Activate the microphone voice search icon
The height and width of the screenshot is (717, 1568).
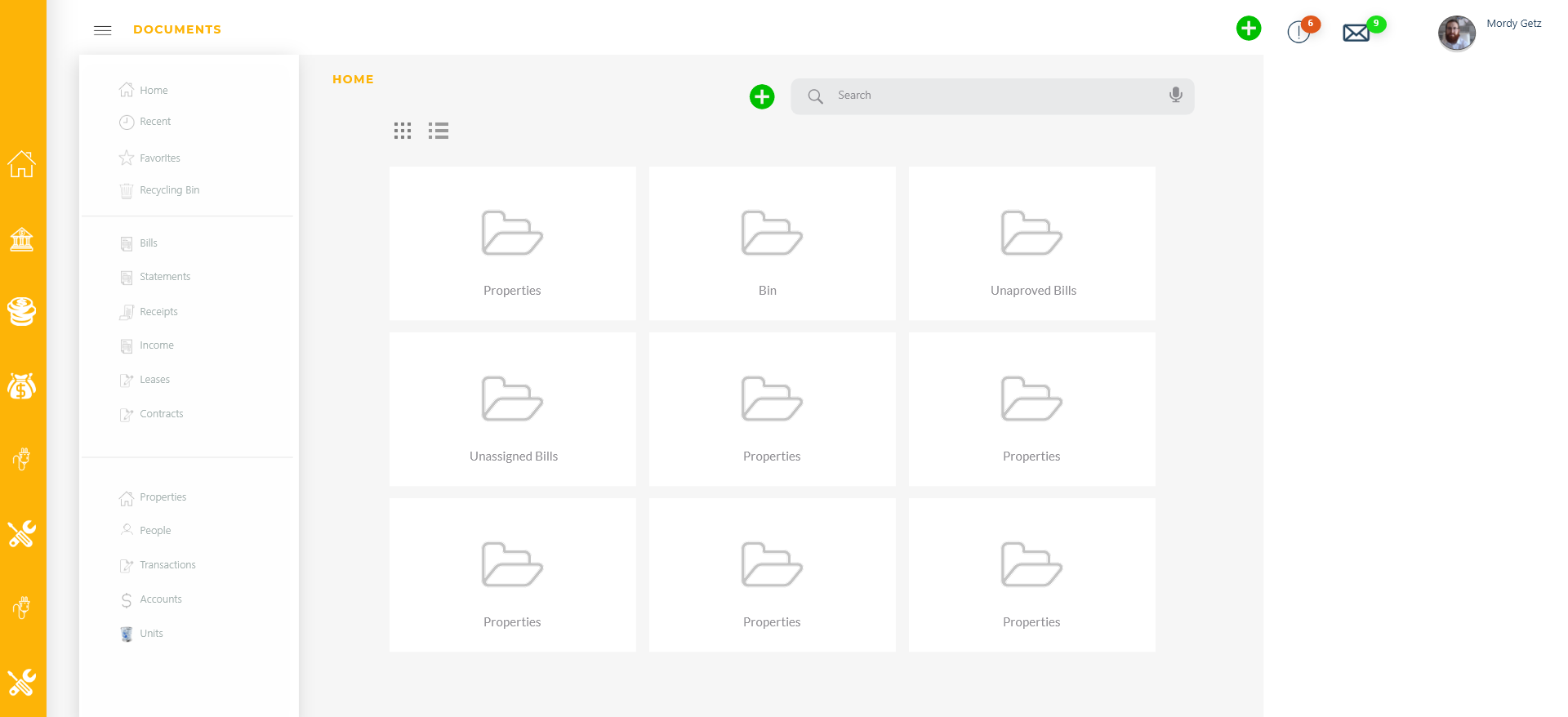pos(1176,95)
